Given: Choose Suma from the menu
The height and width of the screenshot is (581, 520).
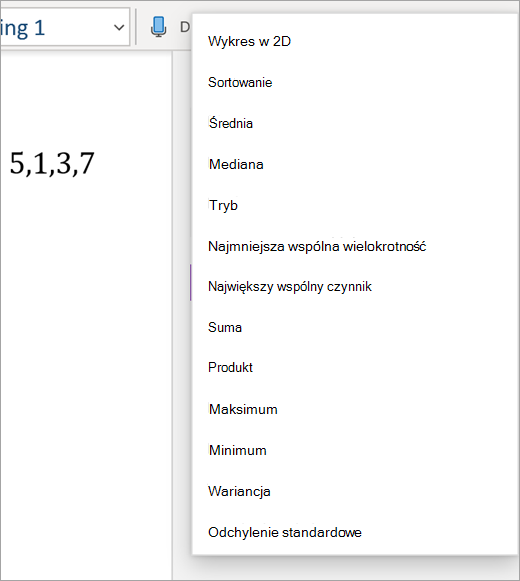Looking at the screenshot, I should pos(225,327).
